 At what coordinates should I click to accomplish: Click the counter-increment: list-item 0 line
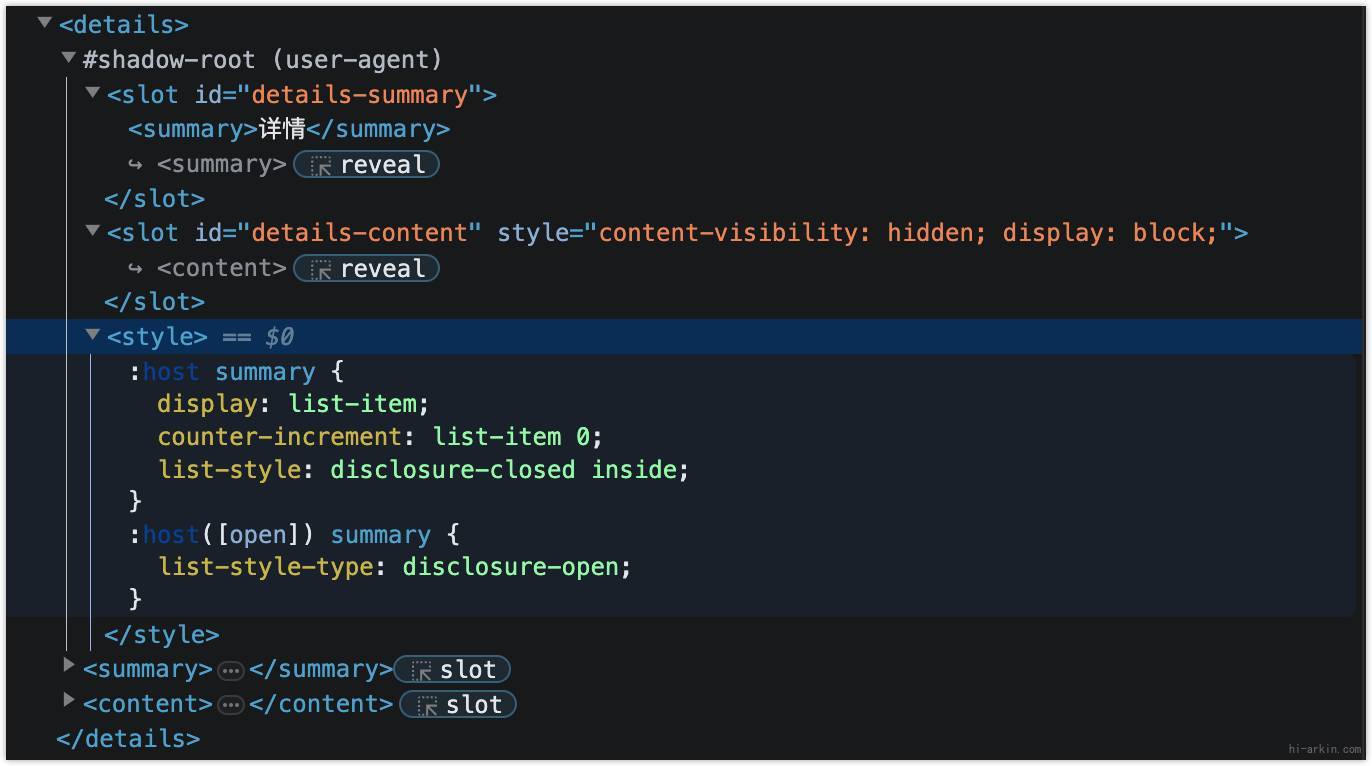coord(380,437)
